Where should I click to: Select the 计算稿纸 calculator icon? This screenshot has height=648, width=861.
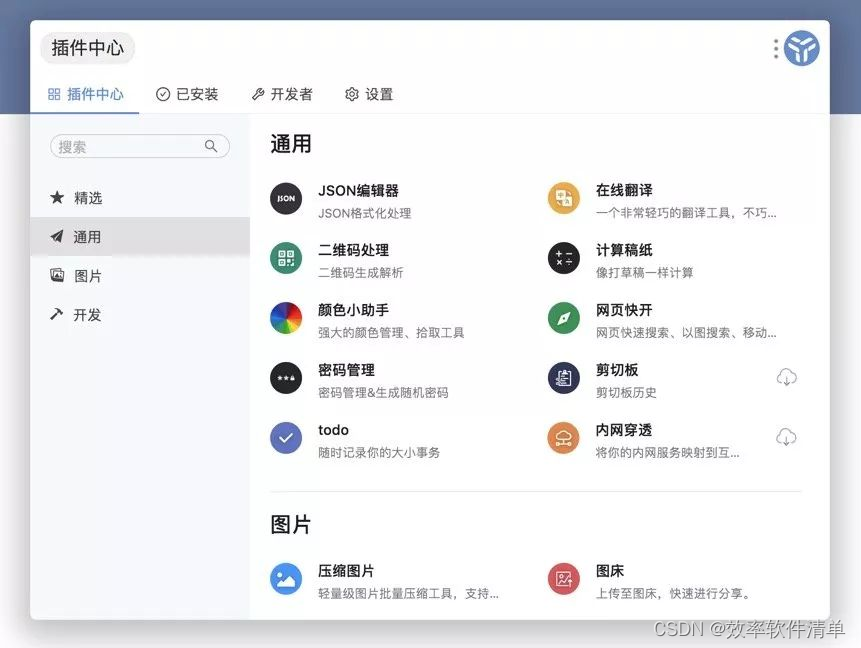tap(564, 260)
